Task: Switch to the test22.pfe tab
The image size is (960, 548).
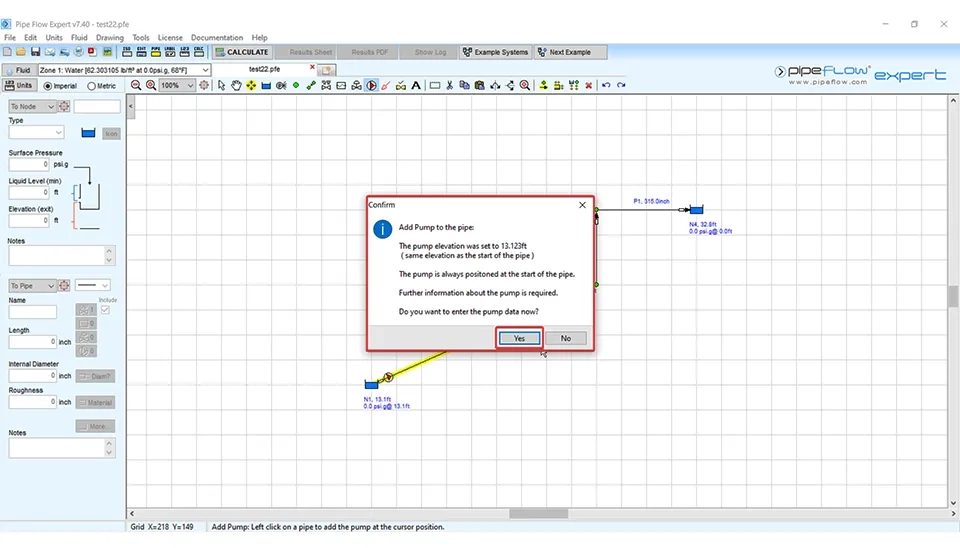Action: point(264,69)
